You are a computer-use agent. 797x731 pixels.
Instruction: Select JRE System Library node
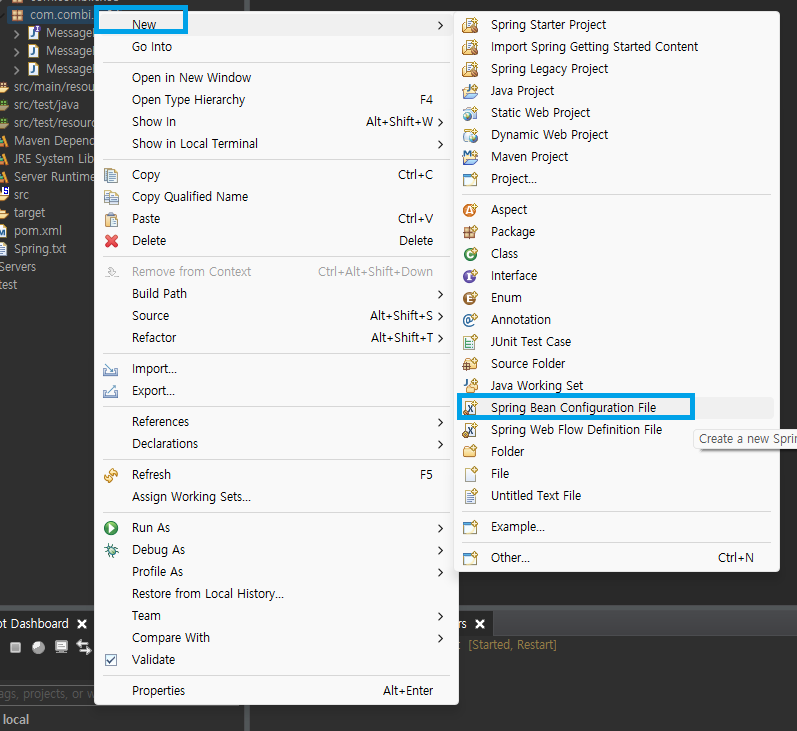pos(53,159)
